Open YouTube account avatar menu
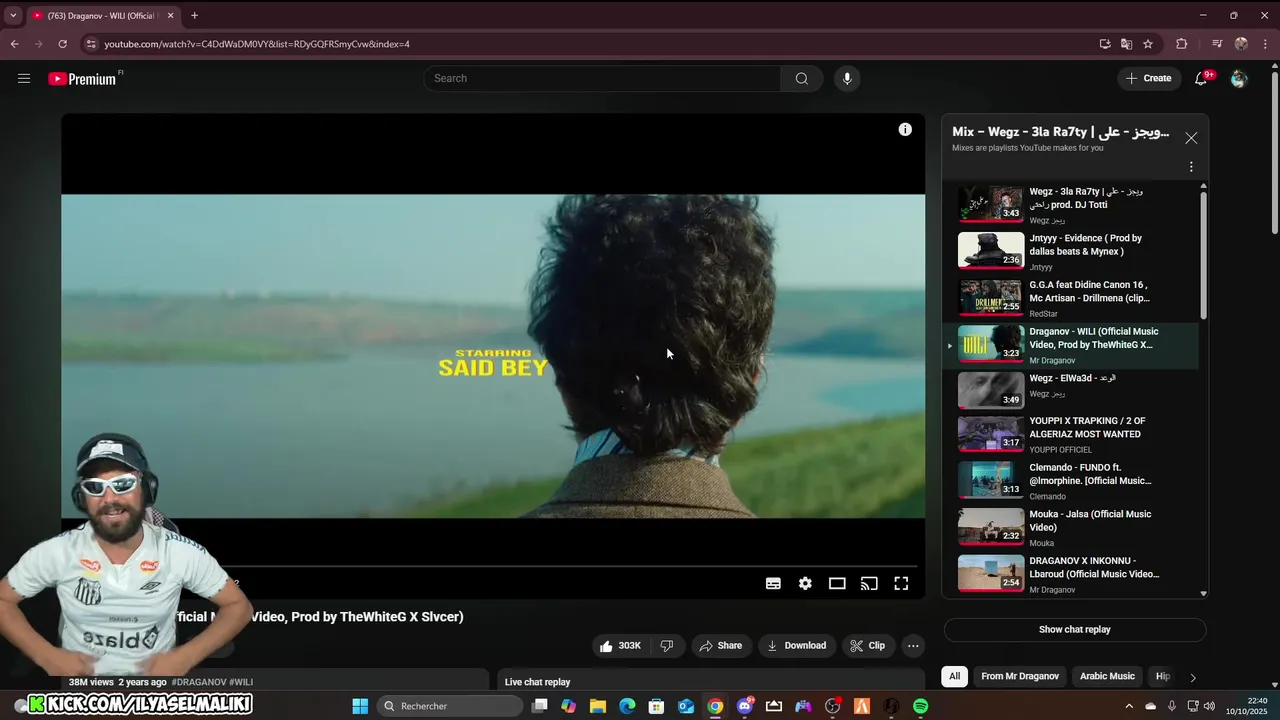This screenshot has width=1280, height=720. [1239, 78]
